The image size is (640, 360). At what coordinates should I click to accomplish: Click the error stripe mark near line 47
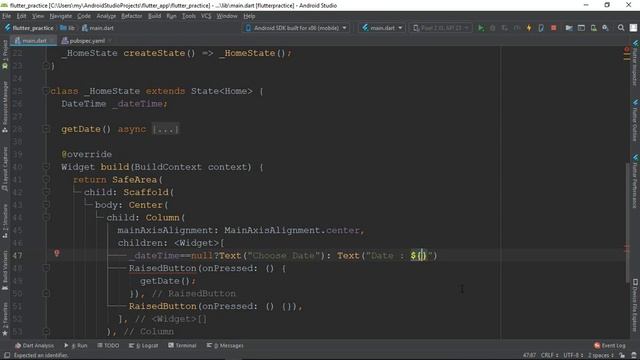coord(627,248)
